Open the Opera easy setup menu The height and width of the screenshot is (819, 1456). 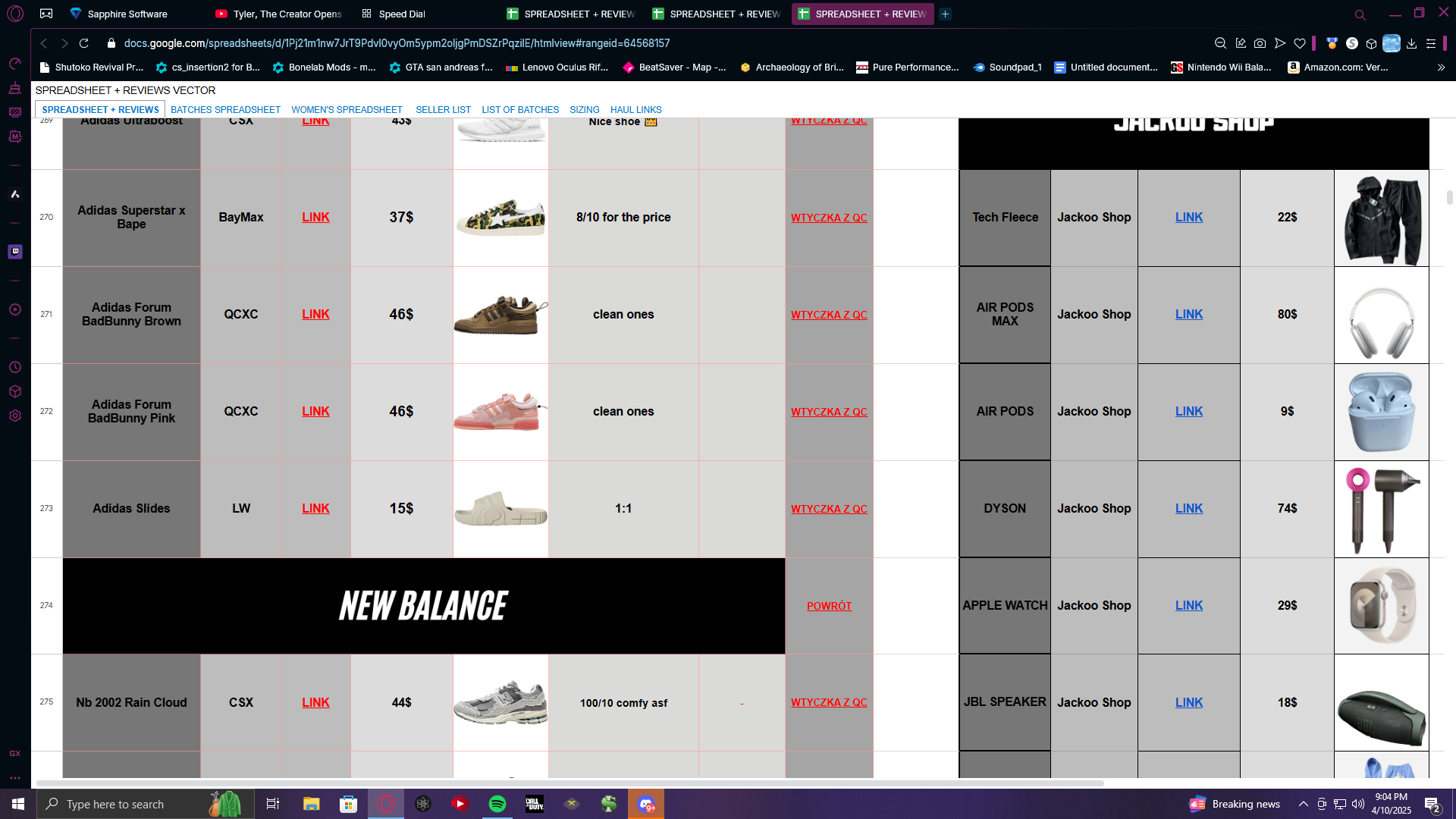point(1431,43)
